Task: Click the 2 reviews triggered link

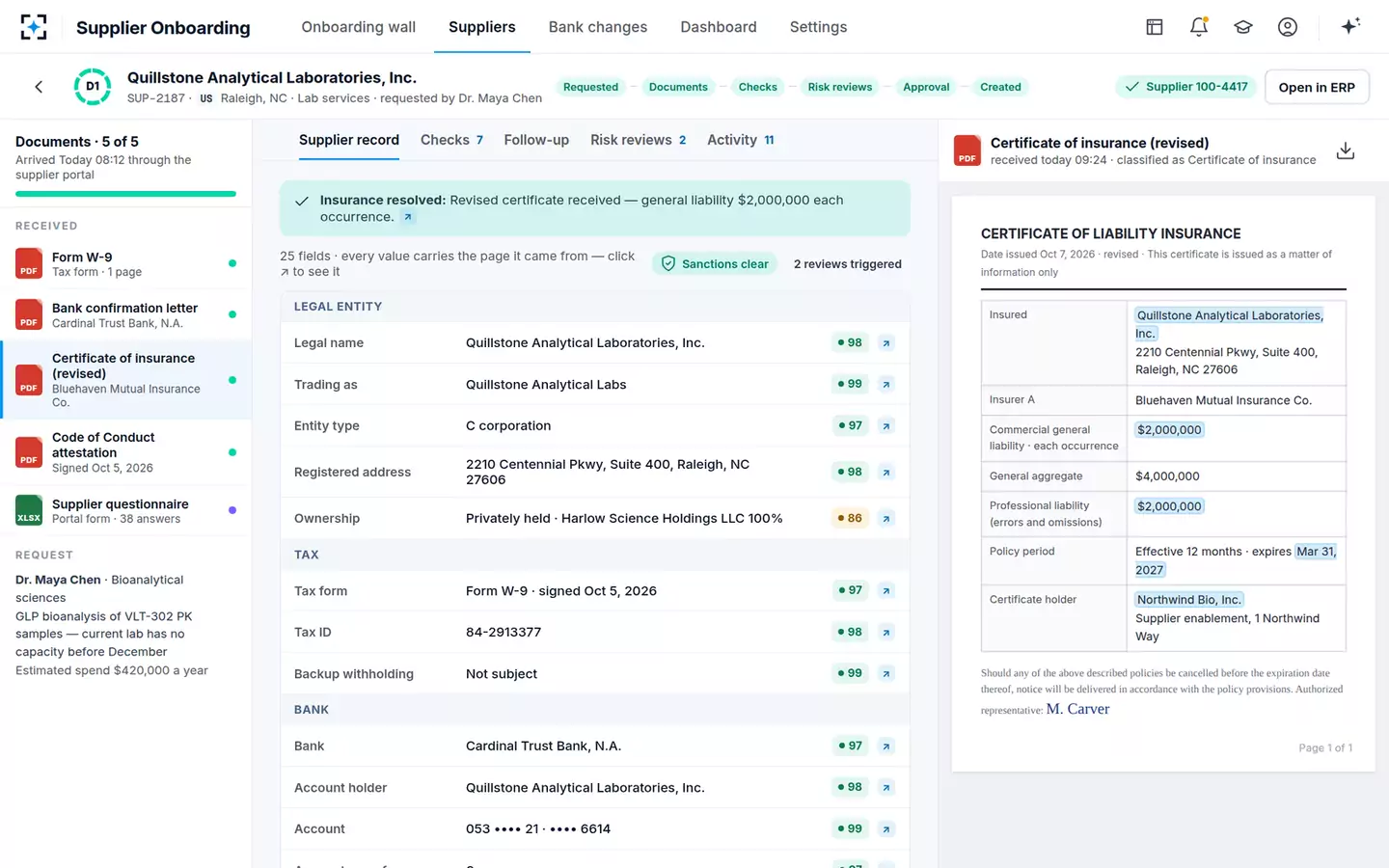Action: coord(848,264)
